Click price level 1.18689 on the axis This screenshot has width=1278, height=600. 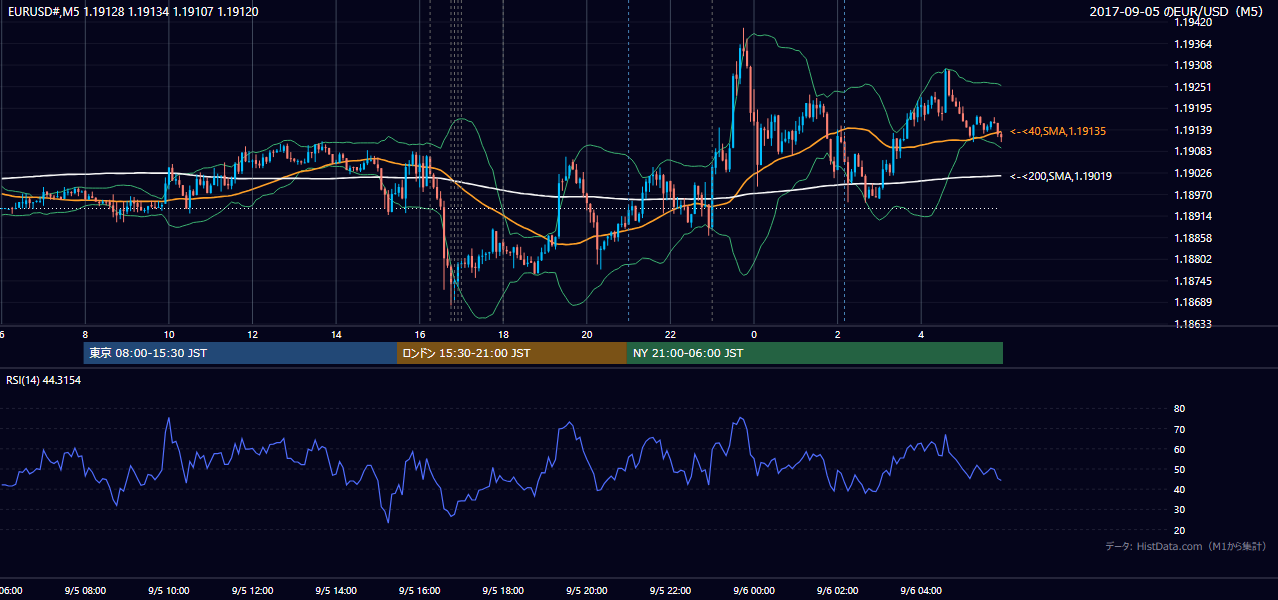[1191, 302]
